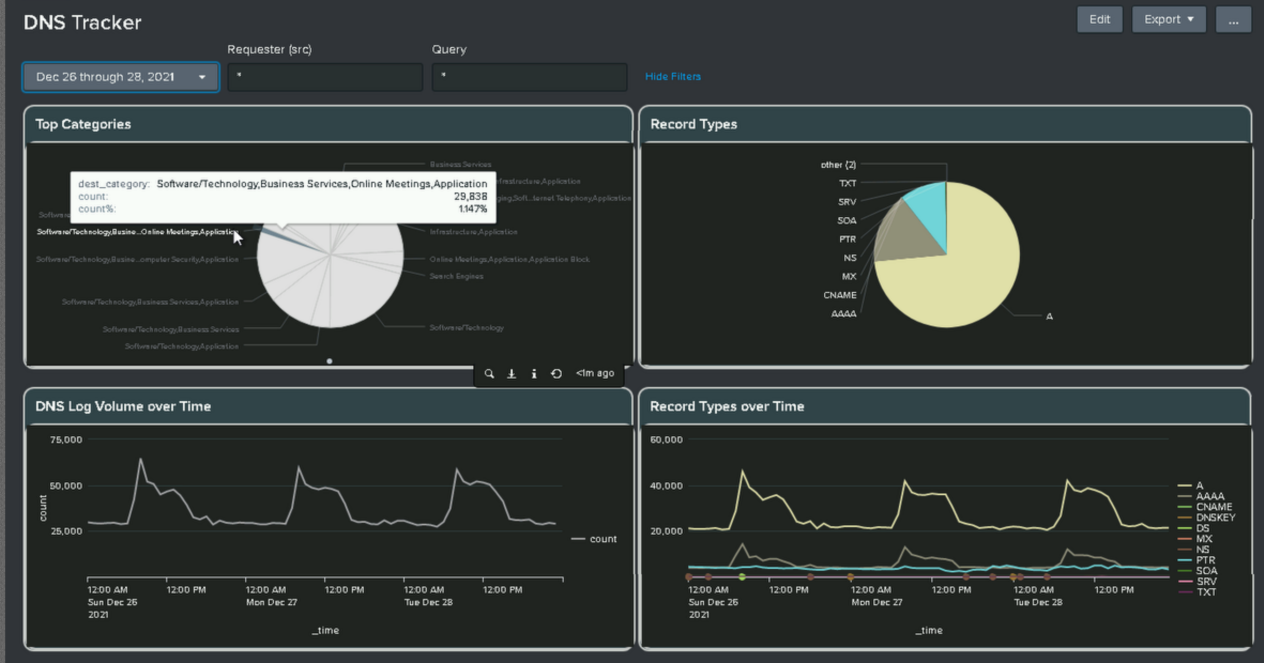
Task: Toggle the CNAME series in legend
Action: point(1205,507)
